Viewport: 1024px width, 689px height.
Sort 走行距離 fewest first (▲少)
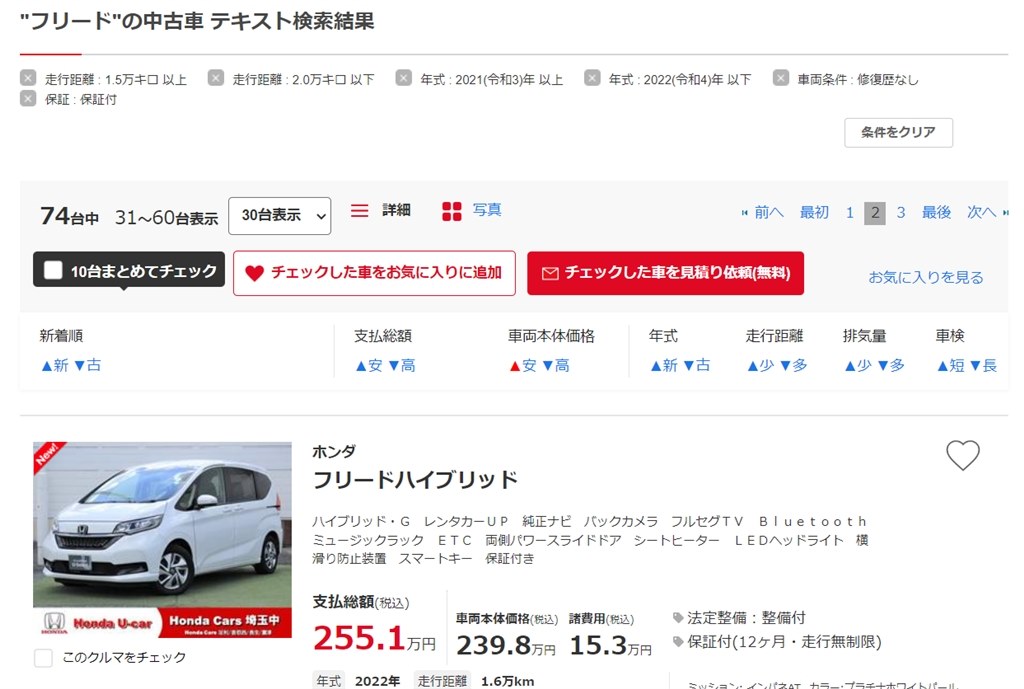click(x=761, y=366)
